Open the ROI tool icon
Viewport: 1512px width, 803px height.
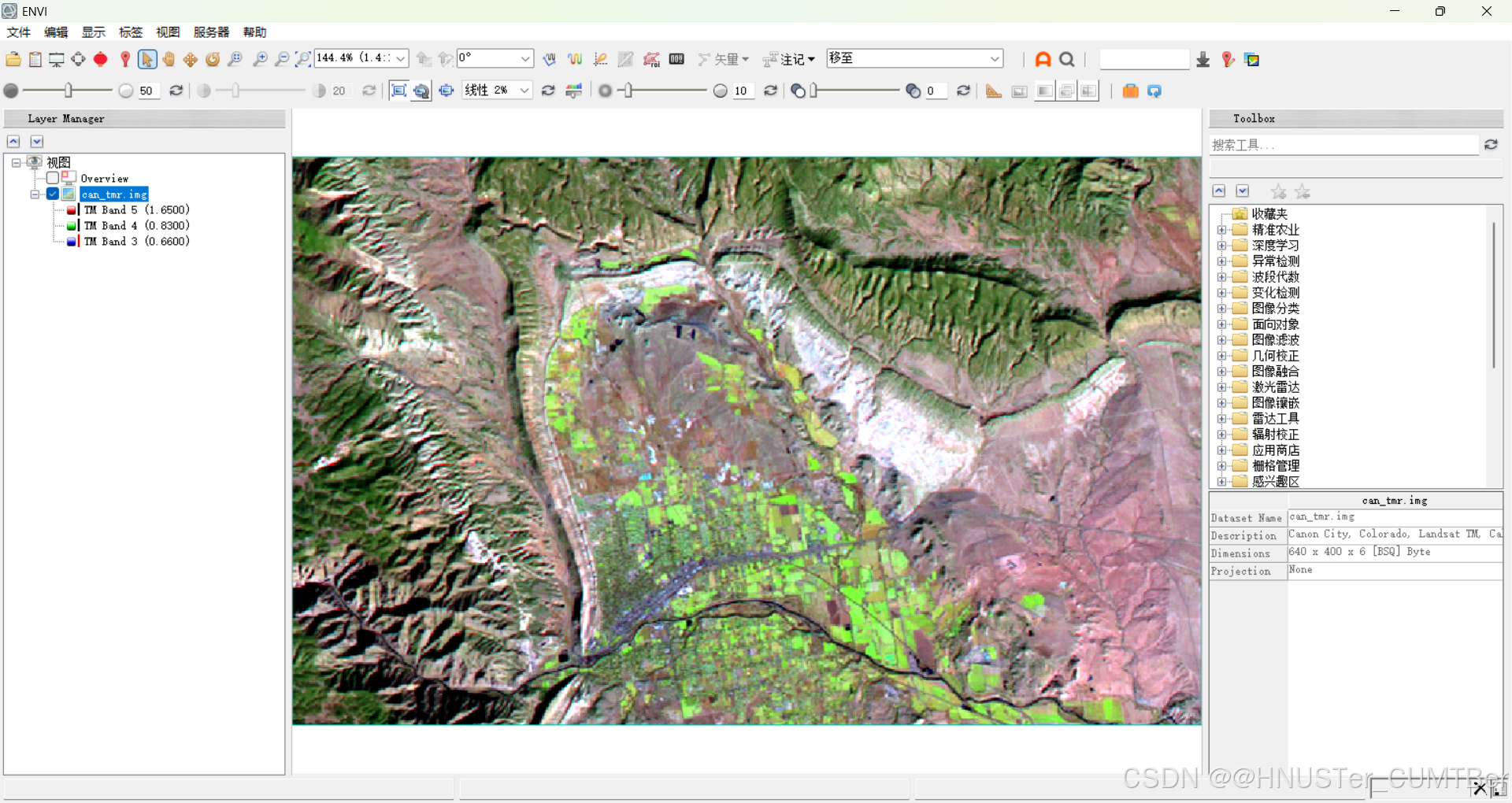(x=651, y=59)
